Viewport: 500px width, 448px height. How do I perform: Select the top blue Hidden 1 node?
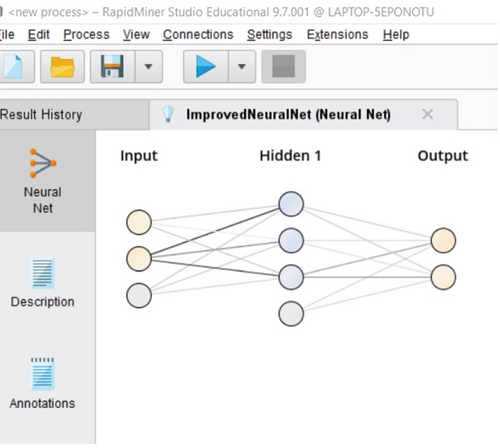tap(291, 204)
